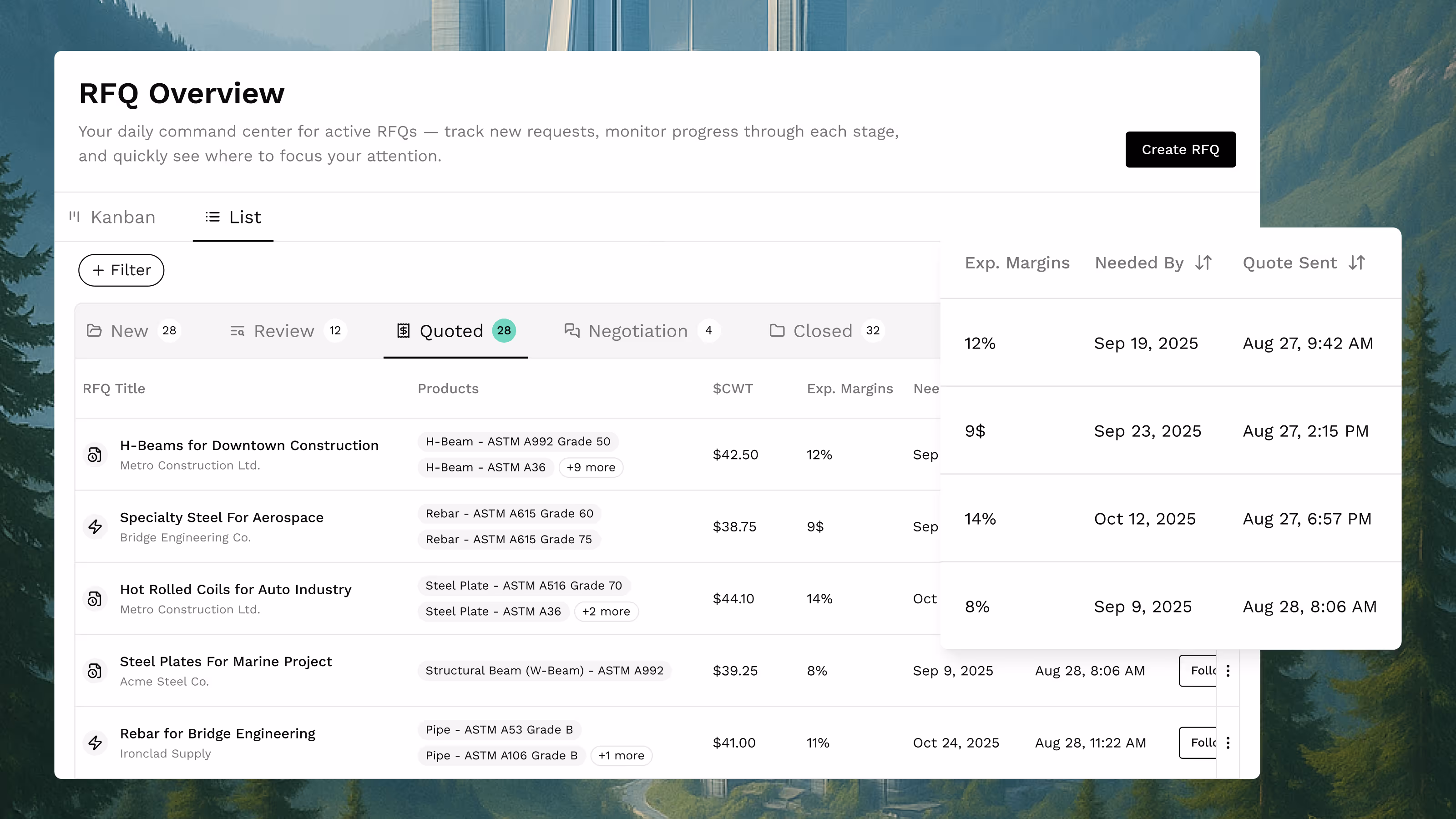1456x819 pixels.
Task: Click icon beside Hot Rolled Coils row
Action: click(x=95, y=599)
